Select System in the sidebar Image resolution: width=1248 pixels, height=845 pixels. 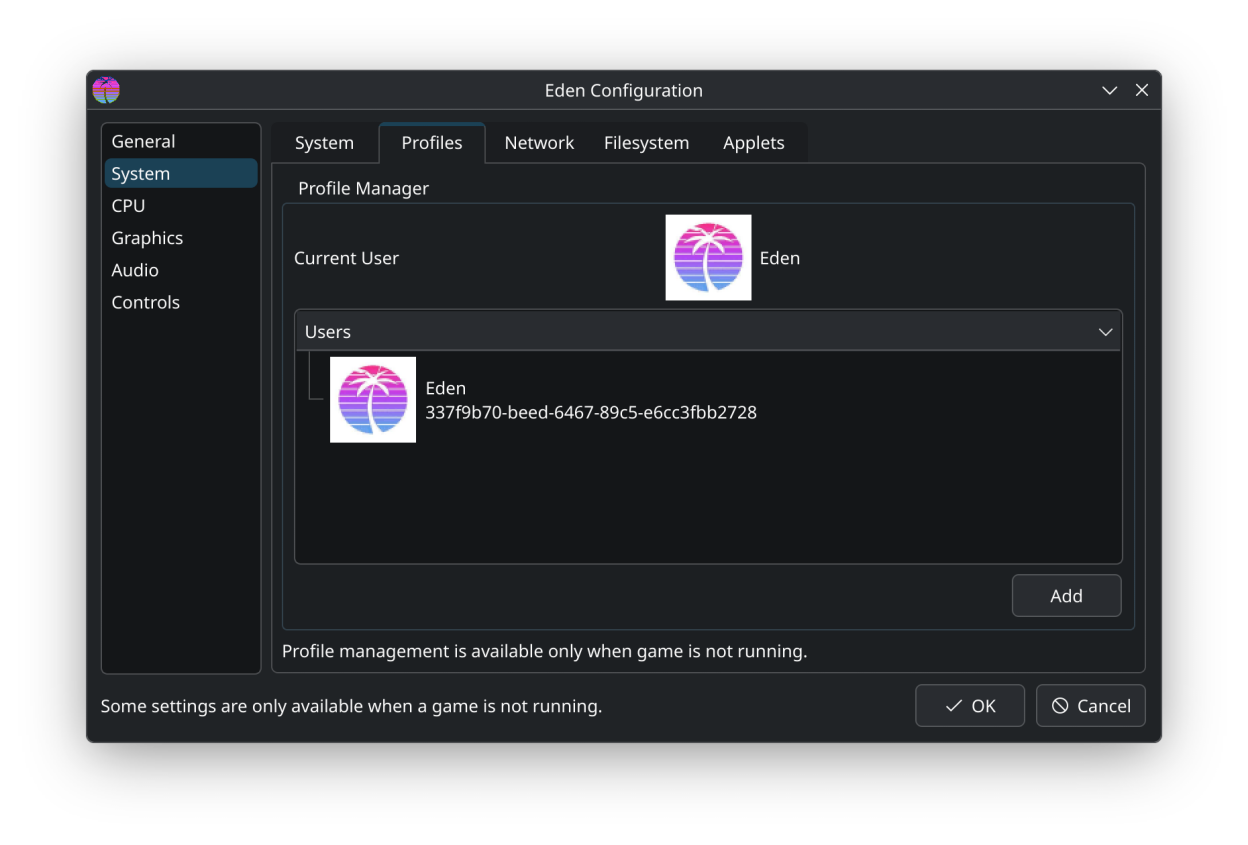181,173
